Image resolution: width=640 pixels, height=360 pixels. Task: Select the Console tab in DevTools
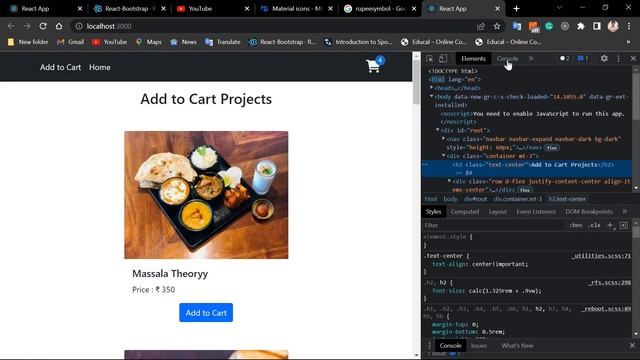[x=507, y=59]
